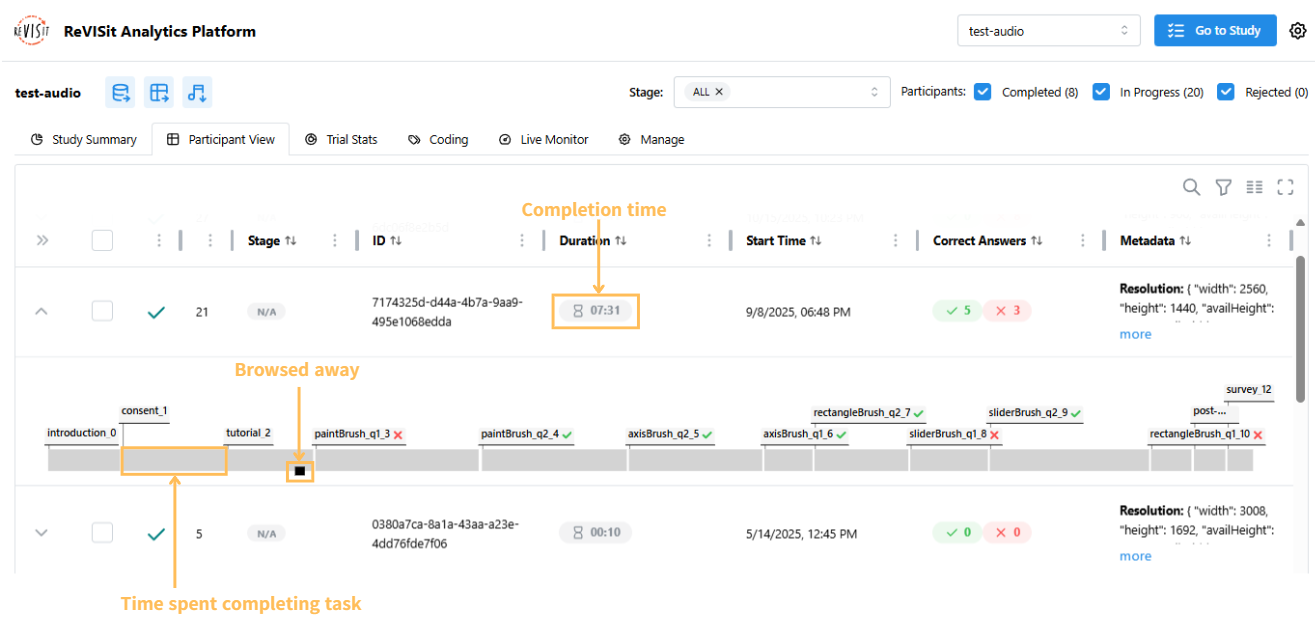Toggle the Rejected participants checkbox
1315x636 pixels.
pos(1226,92)
